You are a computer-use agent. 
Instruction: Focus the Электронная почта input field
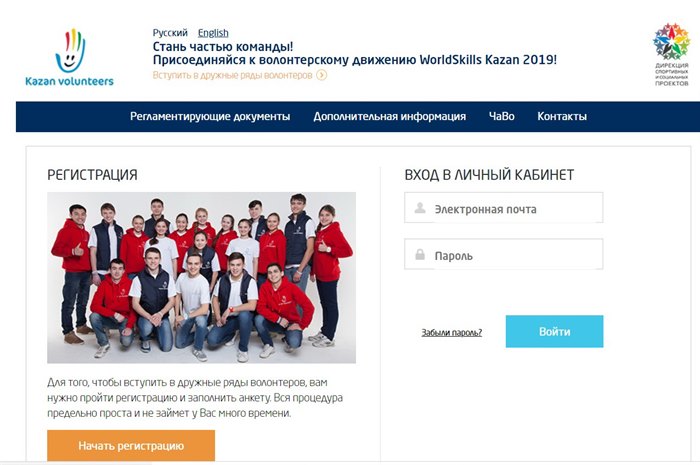coord(504,208)
